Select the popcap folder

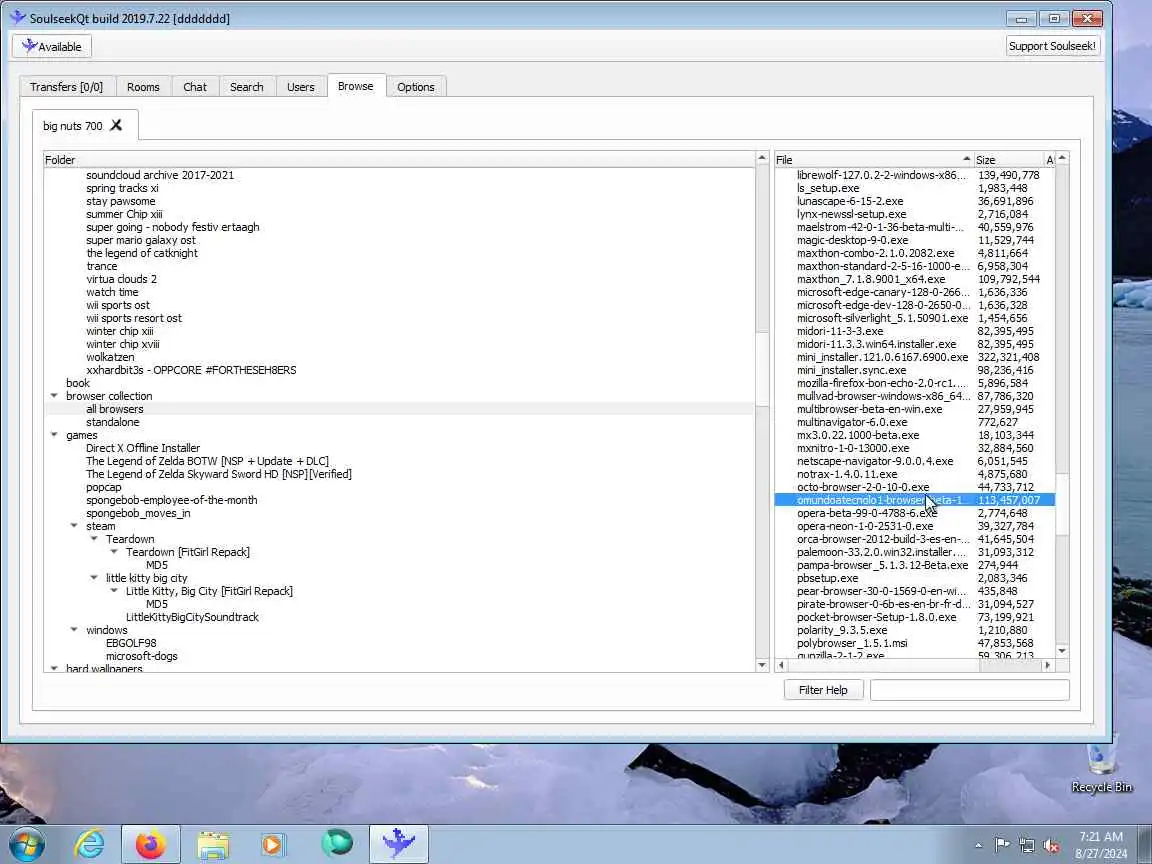click(x=104, y=487)
